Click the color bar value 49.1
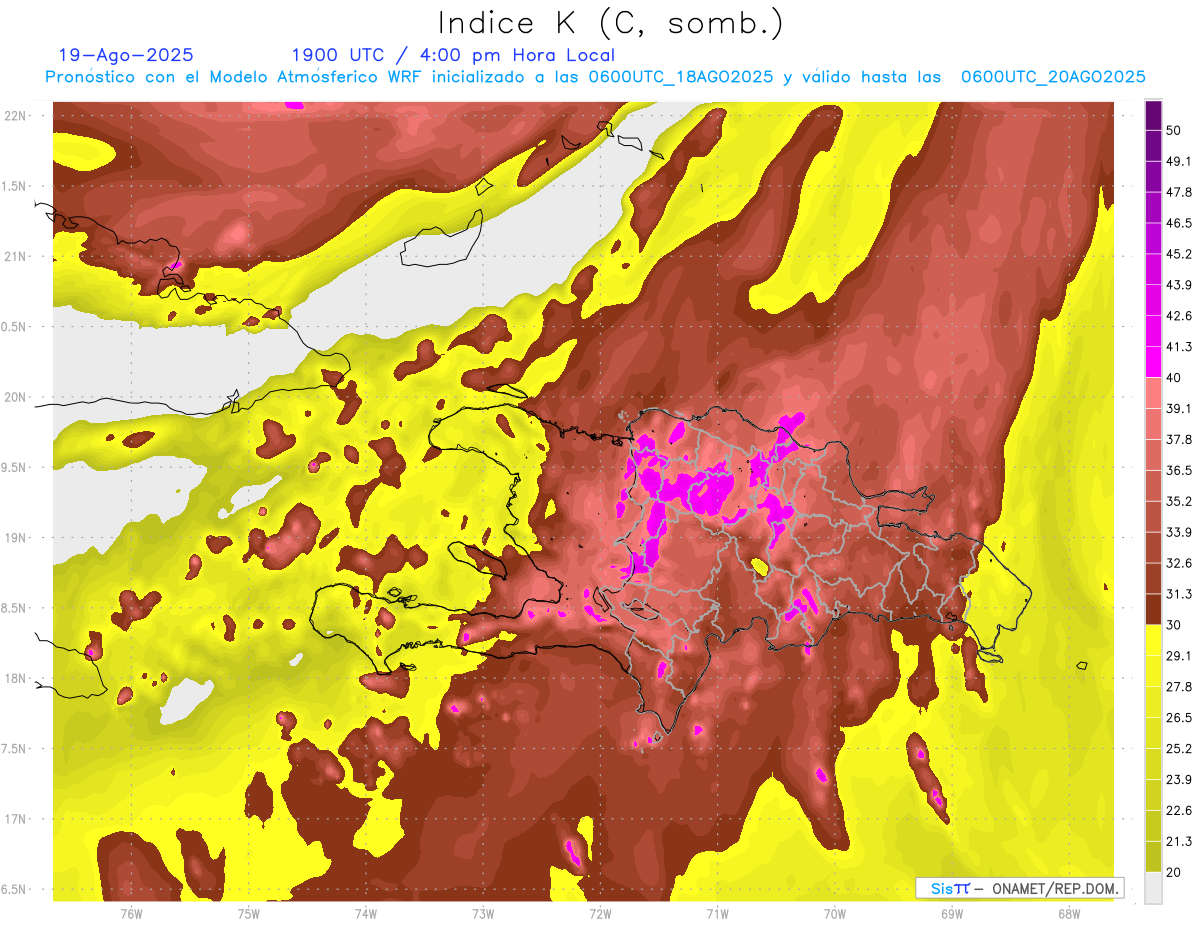 (x=1179, y=162)
